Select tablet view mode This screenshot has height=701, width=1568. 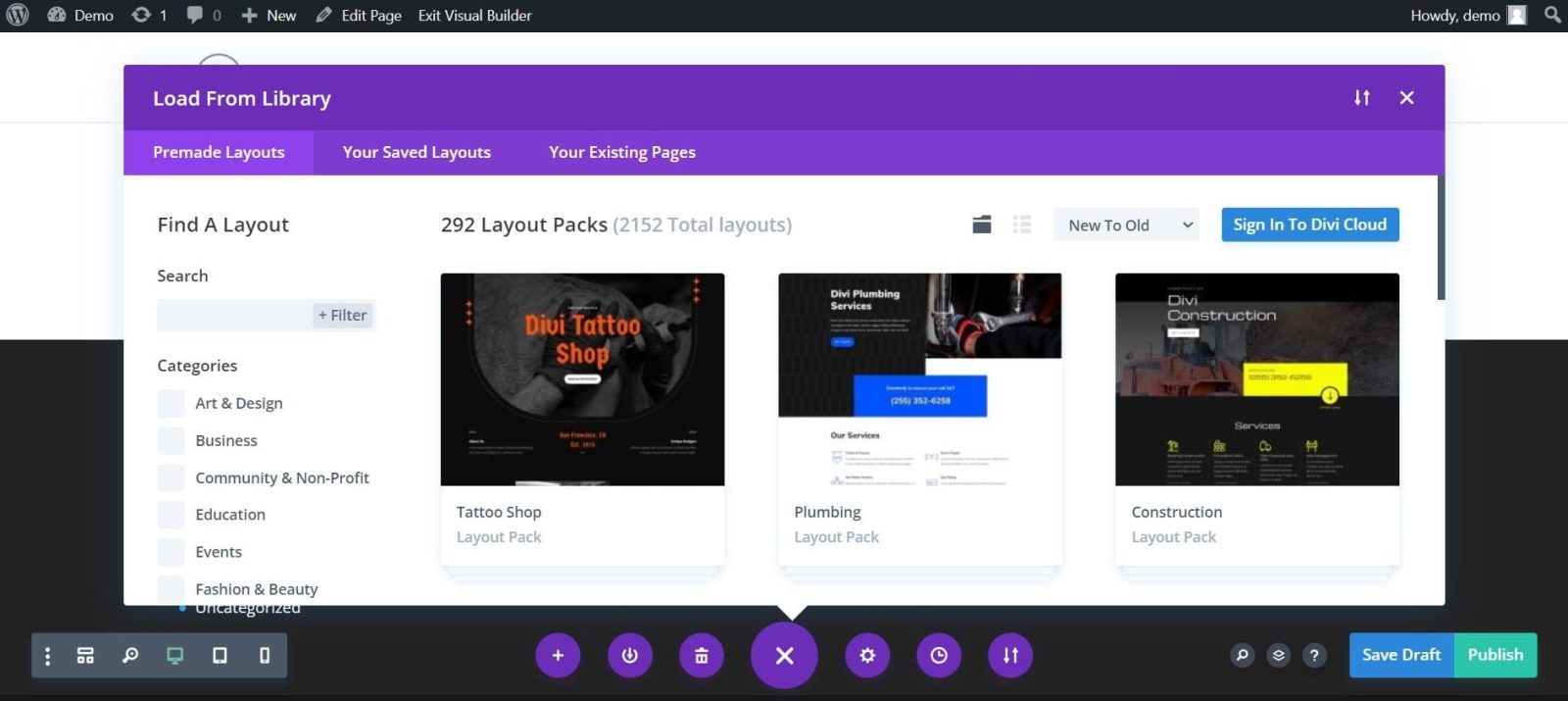pos(220,655)
